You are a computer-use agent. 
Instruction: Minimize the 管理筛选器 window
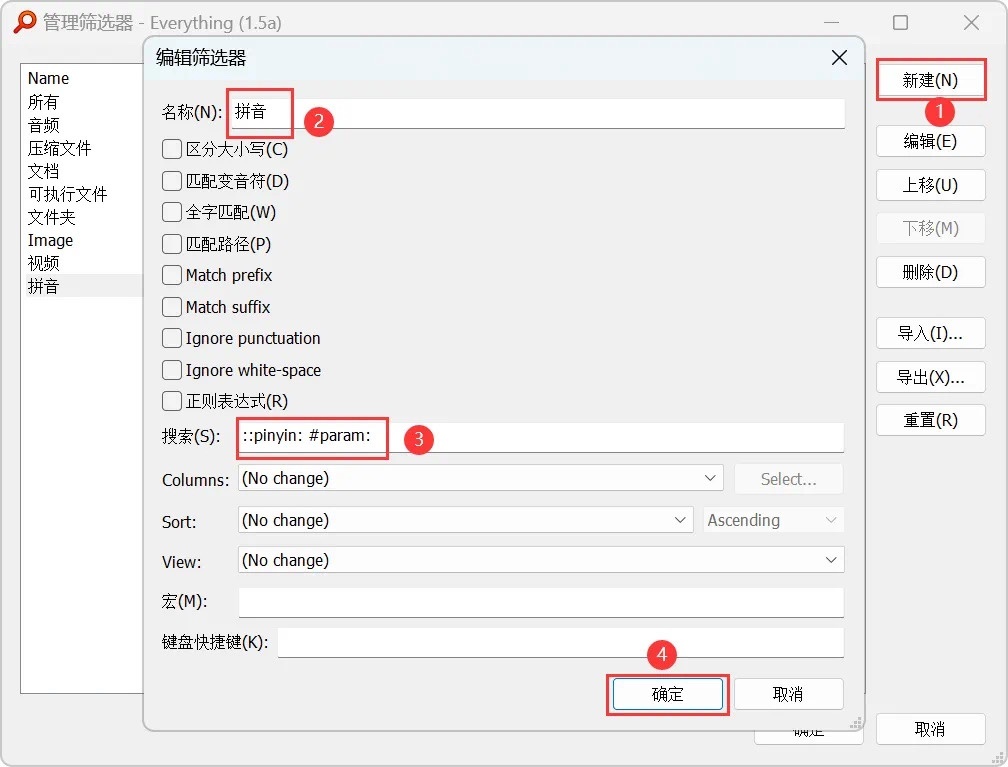[832, 23]
